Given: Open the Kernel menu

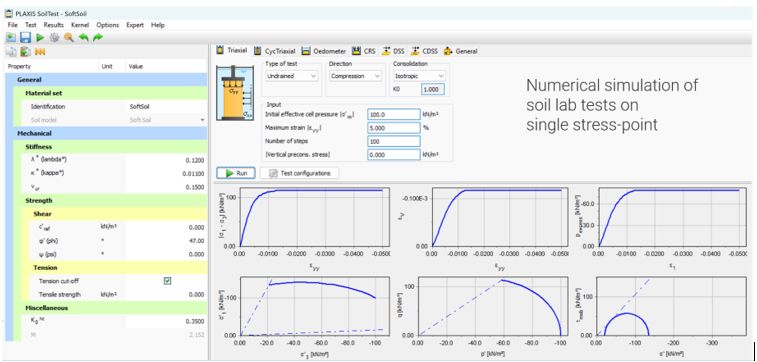Looking at the screenshot, I should coord(80,25).
